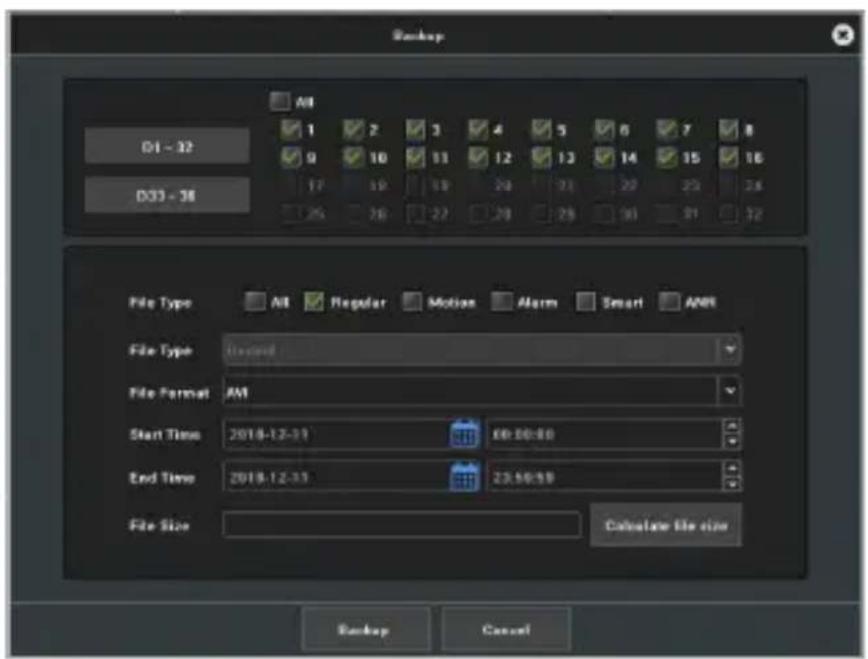Screen dimensions: 868x659
Task: Enable the Alarm file type checkbox
Action: [502, 302]
